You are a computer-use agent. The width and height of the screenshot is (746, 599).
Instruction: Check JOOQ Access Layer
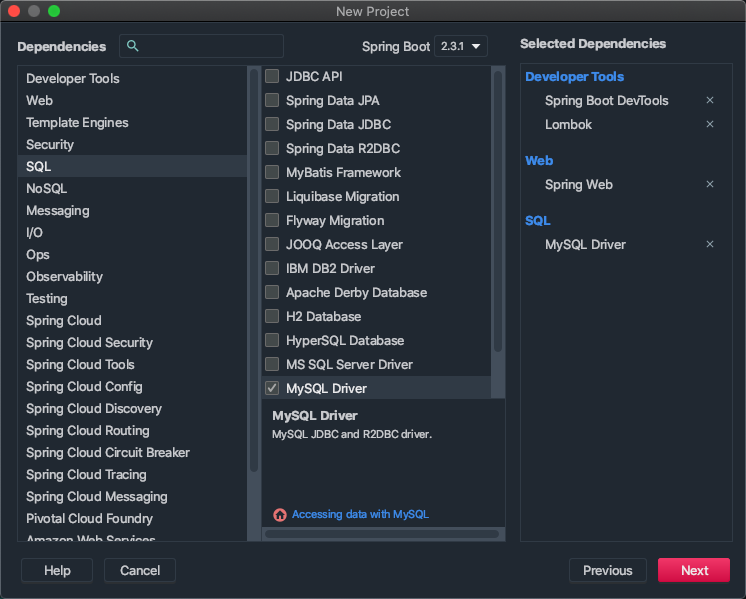coord(272,244)
